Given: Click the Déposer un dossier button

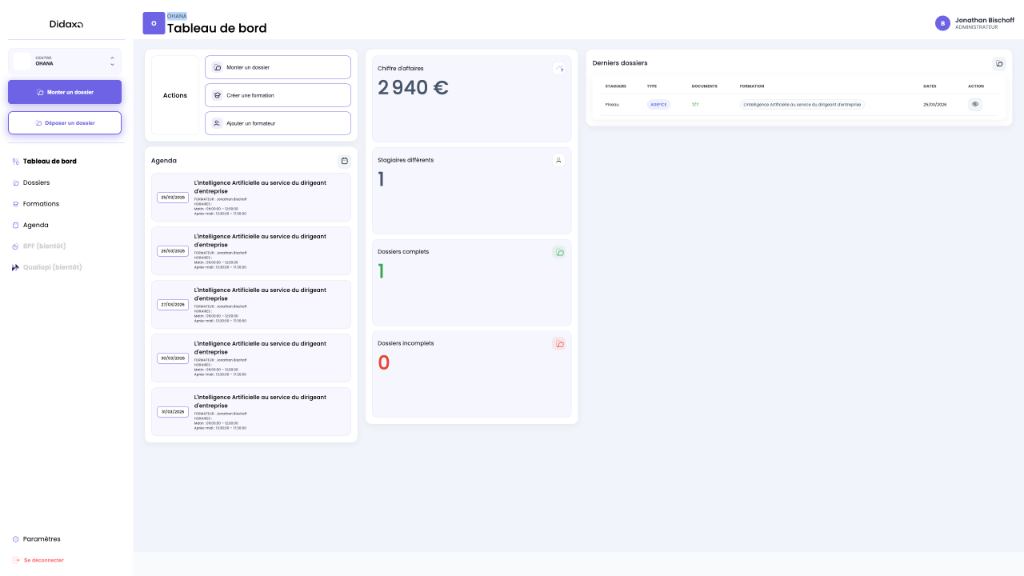Looking at the screenshot, I should (65, 123).
